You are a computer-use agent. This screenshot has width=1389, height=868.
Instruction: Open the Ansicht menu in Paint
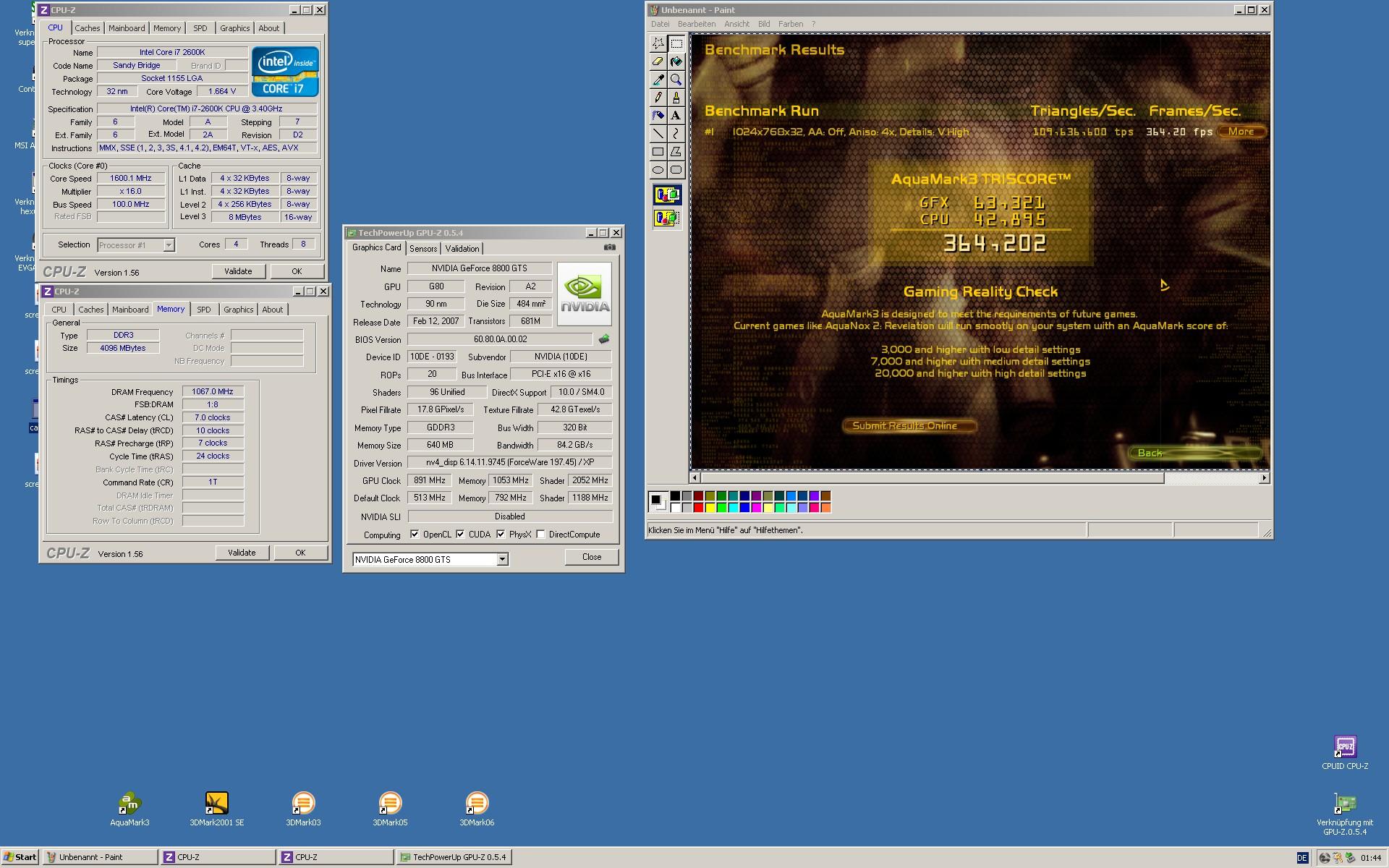736,24
